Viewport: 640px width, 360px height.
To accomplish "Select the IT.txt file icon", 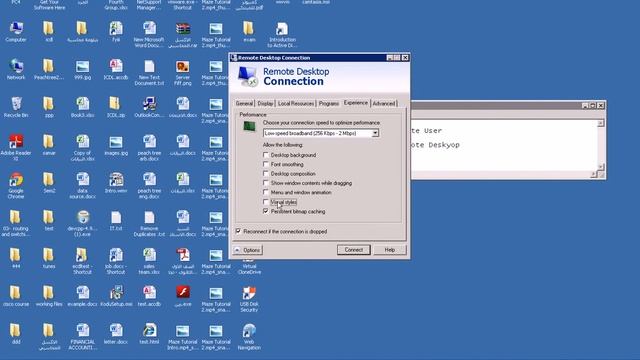I will click(116, 221).
